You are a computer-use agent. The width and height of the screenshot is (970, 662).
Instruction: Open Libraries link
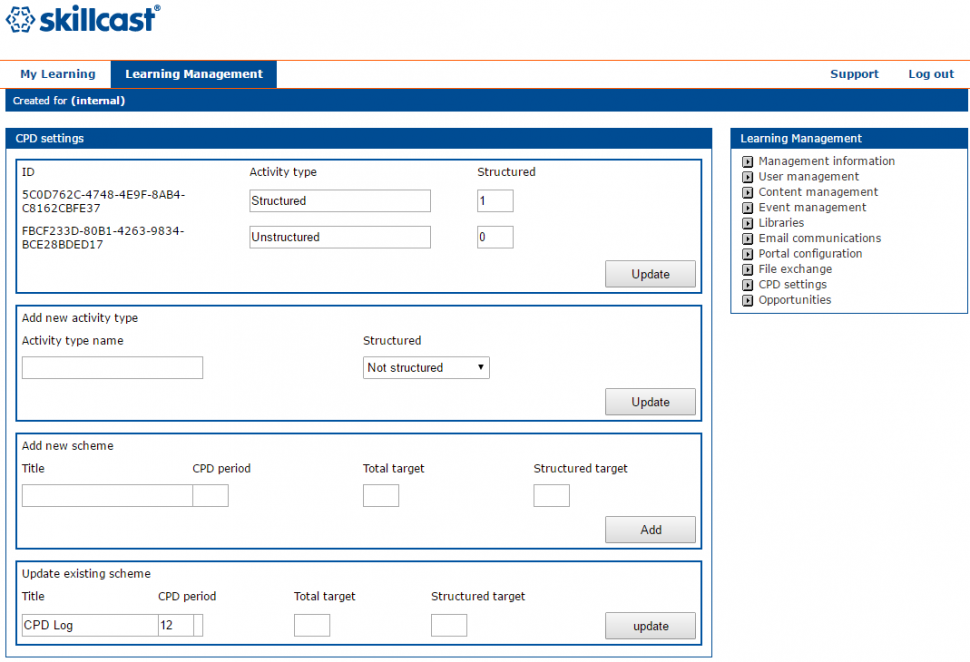tap(781, 223)
